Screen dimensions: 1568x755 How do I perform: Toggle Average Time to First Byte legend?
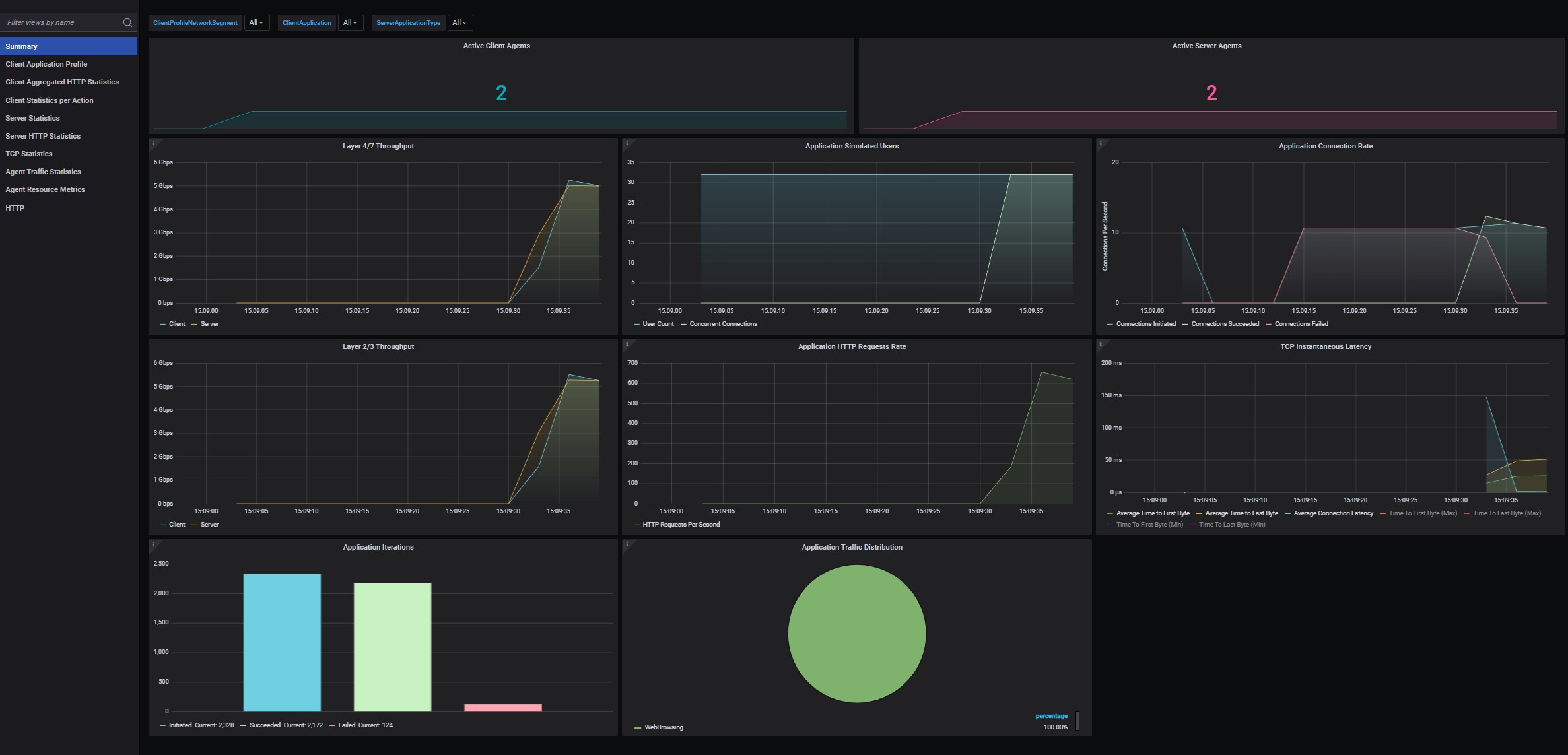(1152, 513)
